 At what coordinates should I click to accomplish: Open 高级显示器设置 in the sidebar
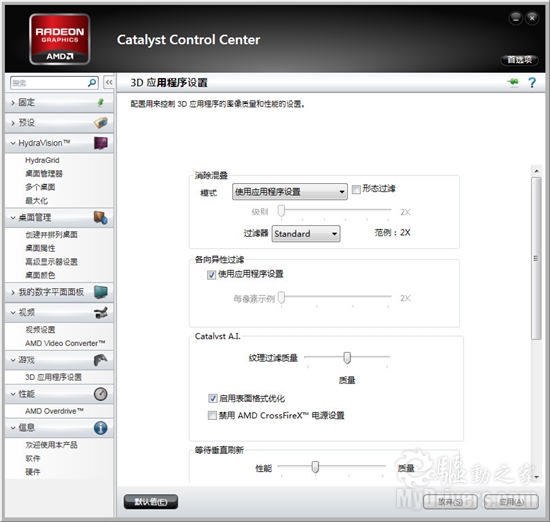pos(51,262)
